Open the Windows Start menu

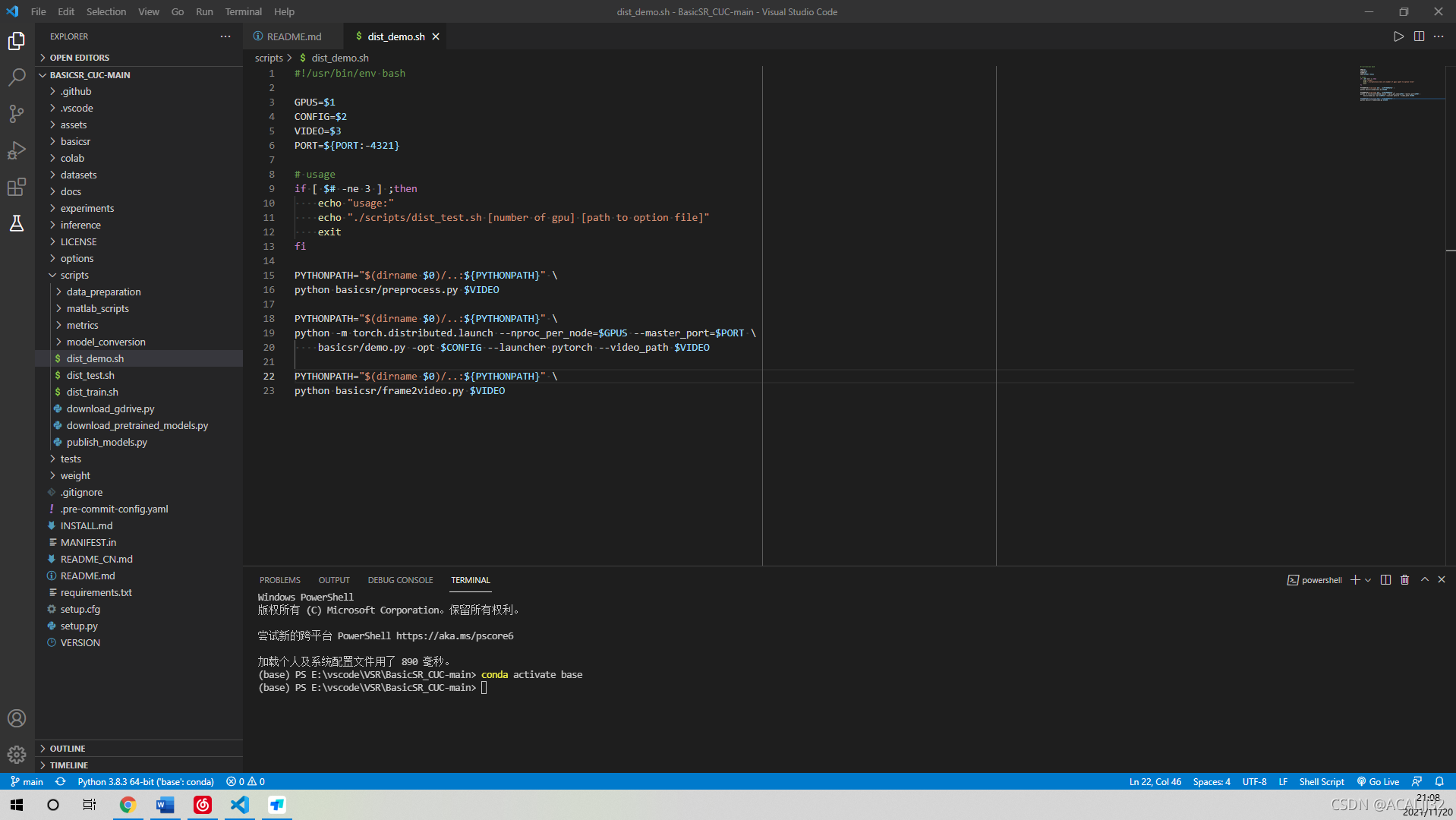pyautogui.click(x=17, y=805)
